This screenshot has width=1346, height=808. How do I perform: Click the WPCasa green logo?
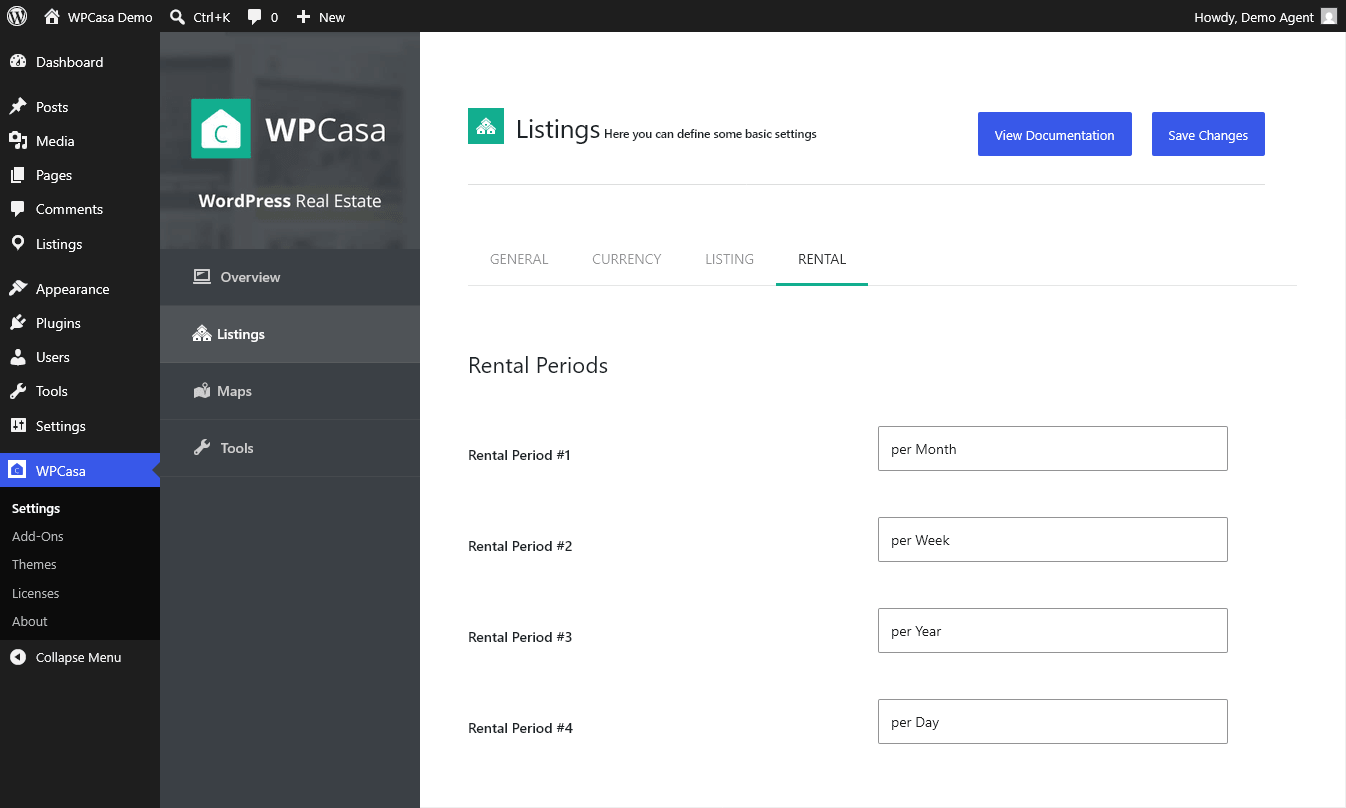(221, 128)
